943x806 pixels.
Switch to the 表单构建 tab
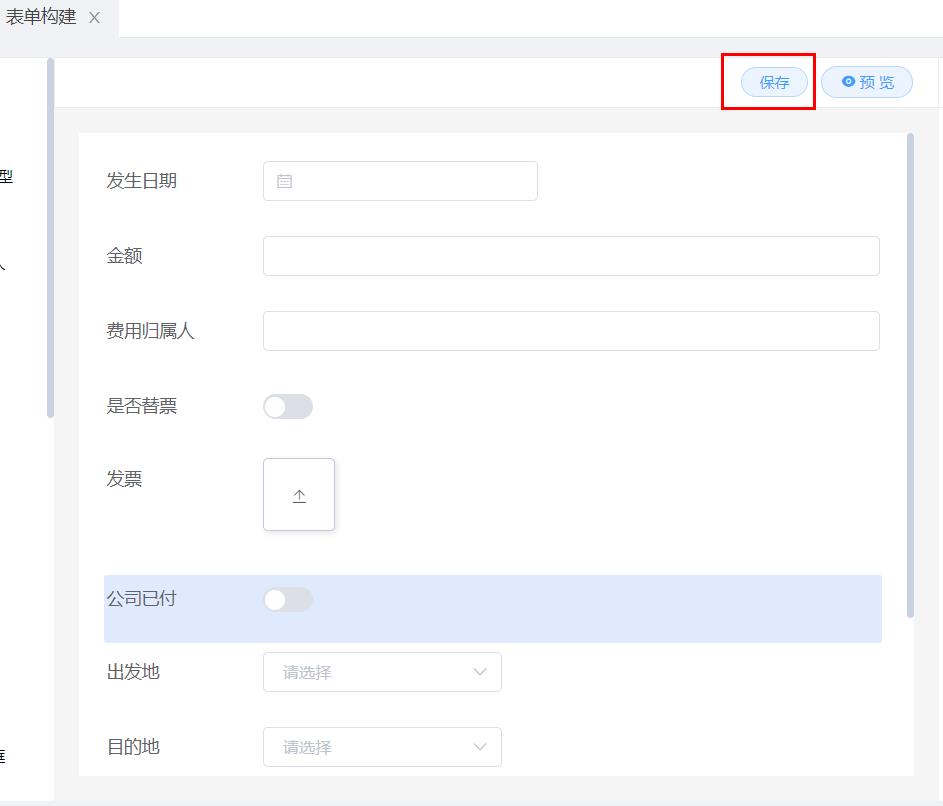coord(41,18)
